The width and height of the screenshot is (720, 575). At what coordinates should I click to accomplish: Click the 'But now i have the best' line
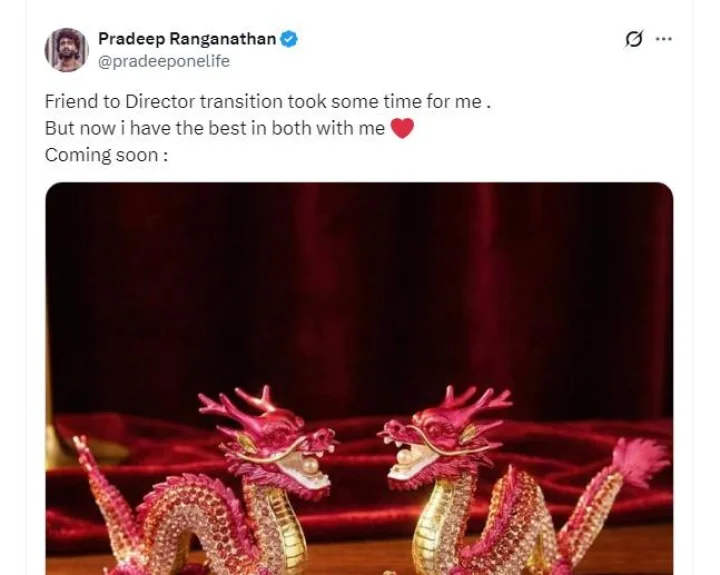[x=215, y=129]
